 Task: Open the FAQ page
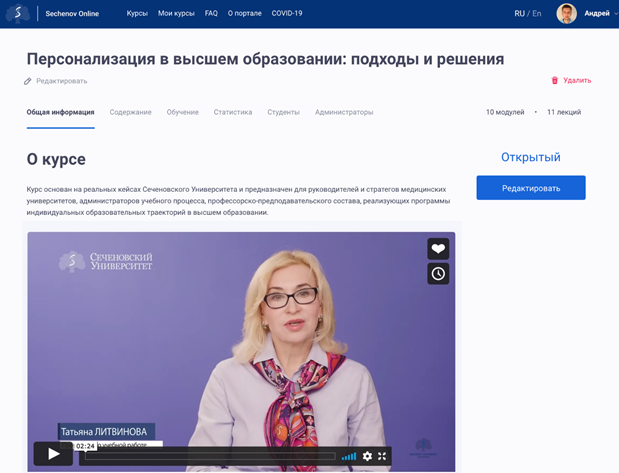point(211,13)
